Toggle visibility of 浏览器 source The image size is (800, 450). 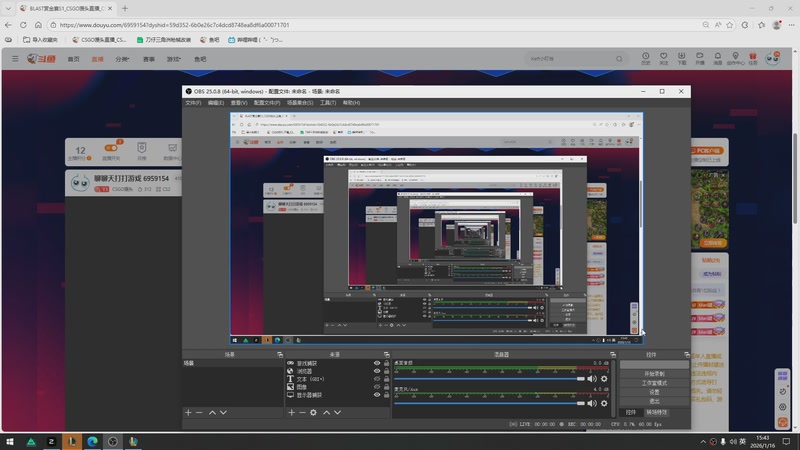click(377, 371)
